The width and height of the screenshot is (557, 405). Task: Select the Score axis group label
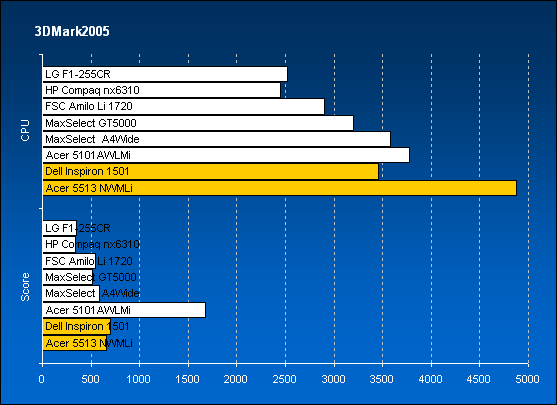(x=25, y=287)
